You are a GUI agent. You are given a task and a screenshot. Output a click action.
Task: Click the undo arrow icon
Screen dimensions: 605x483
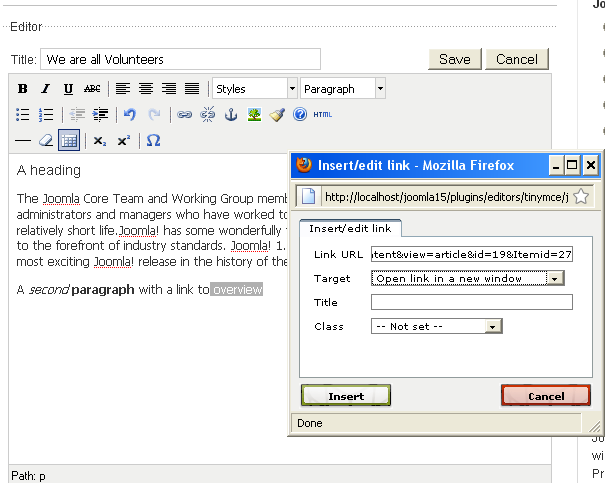point(130,115)
